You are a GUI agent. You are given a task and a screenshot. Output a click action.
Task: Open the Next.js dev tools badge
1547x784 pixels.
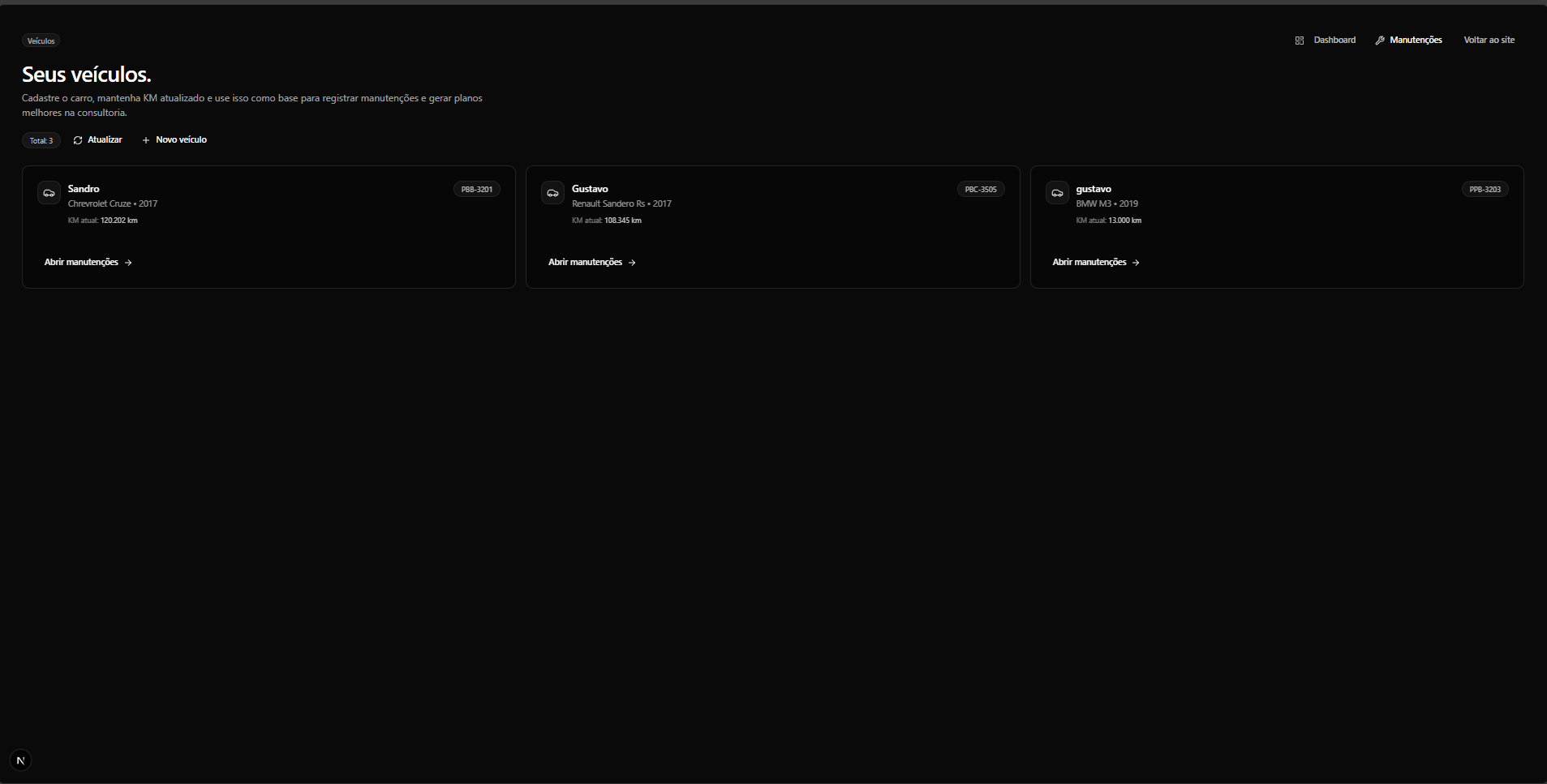pos(20,760)
